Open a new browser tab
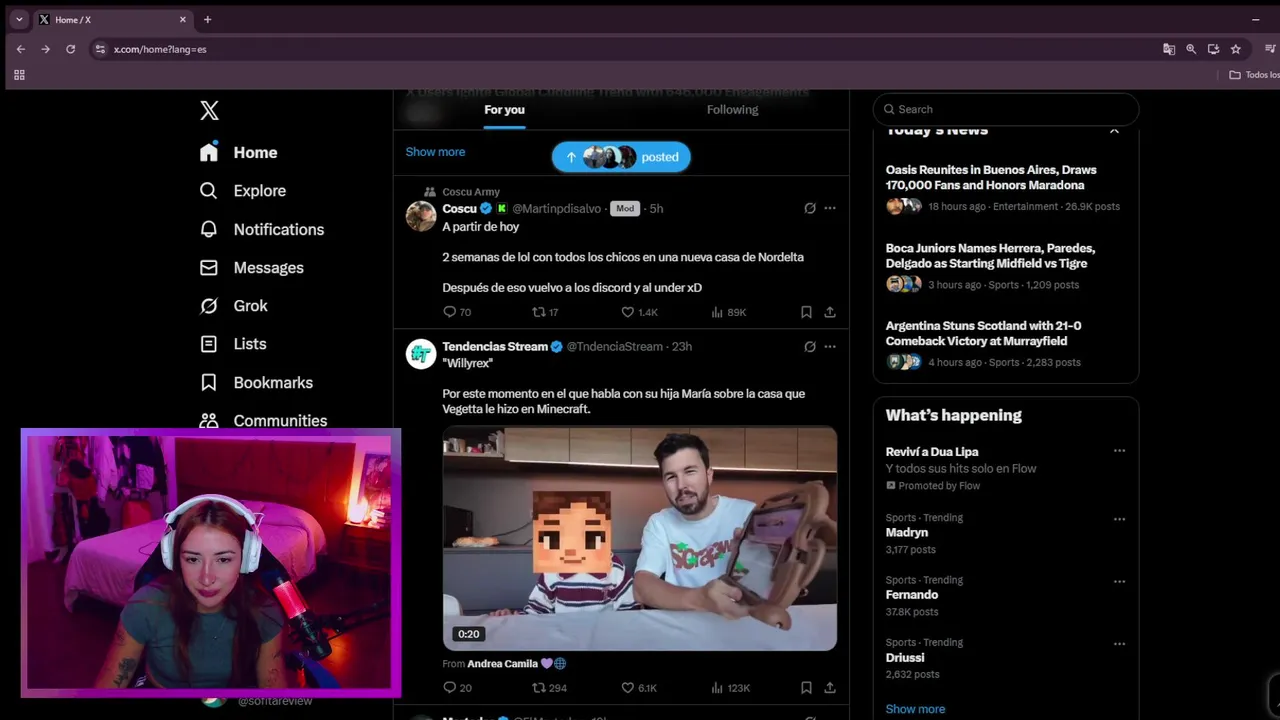 click(x=207, y=19)
